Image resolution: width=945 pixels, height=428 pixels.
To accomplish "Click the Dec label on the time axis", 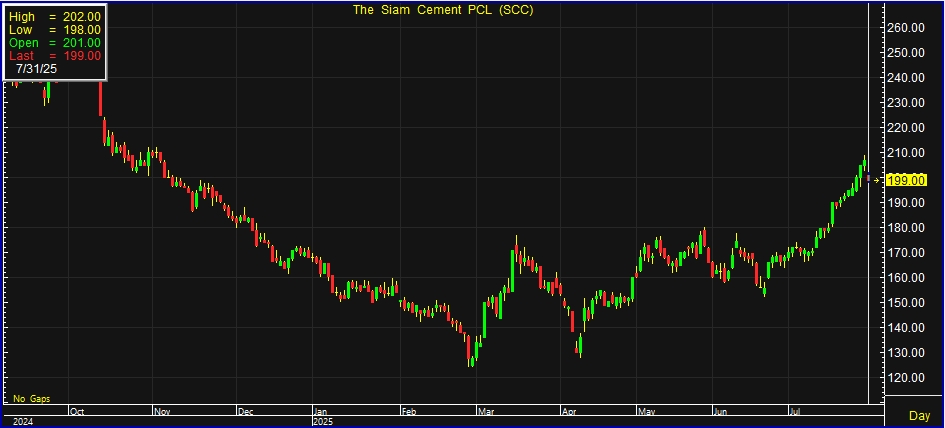I will pyautogui.click(x=247, y=412).
